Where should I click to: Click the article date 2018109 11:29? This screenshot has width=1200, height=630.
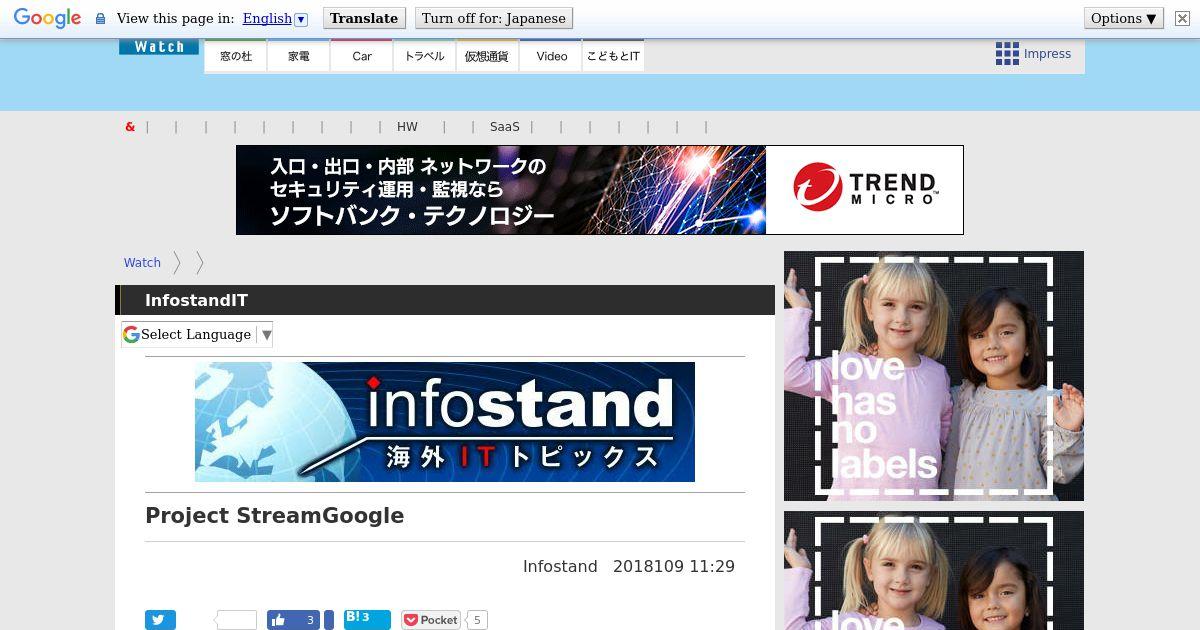pos(674,566)
